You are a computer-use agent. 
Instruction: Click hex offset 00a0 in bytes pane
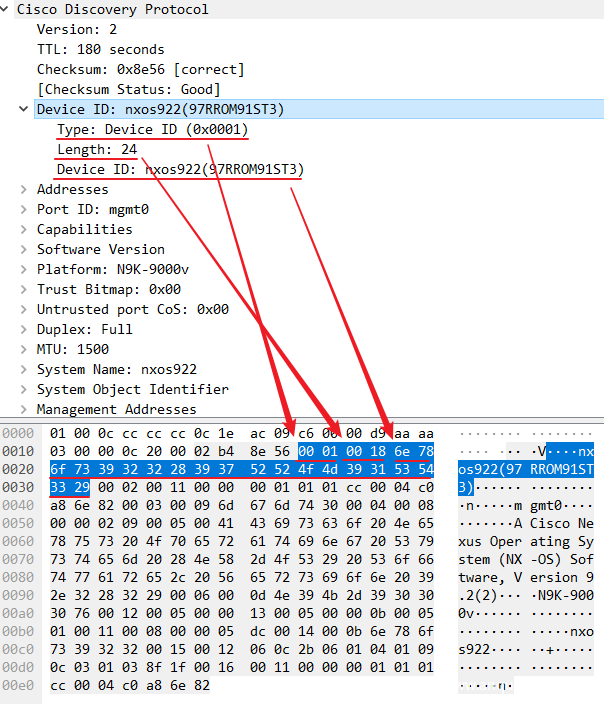click(18, 613)
